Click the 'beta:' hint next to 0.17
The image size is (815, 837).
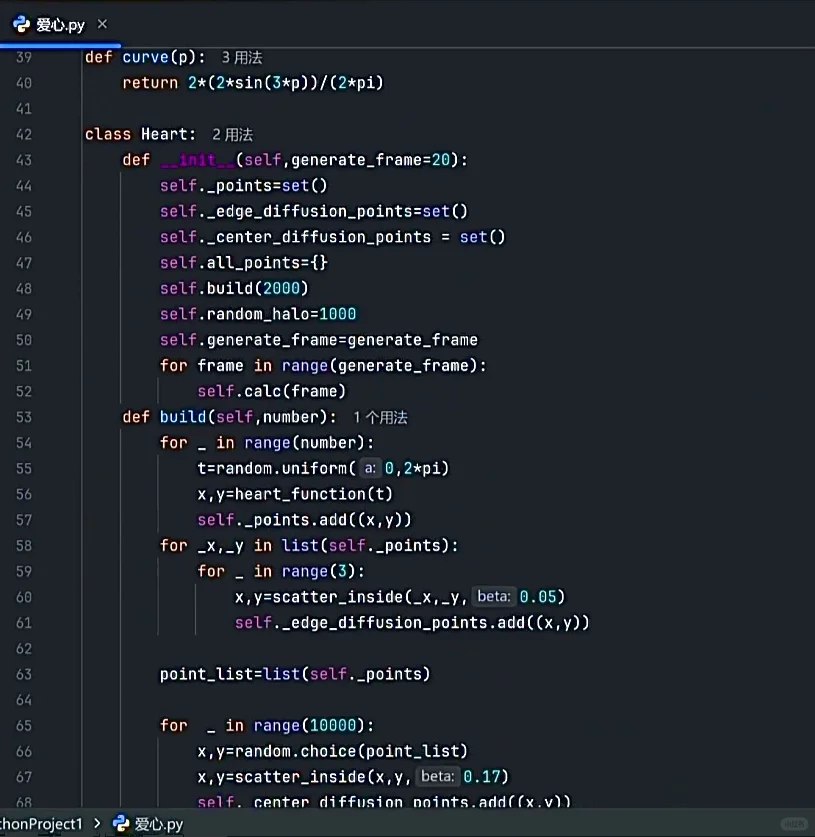coord(438,776)
